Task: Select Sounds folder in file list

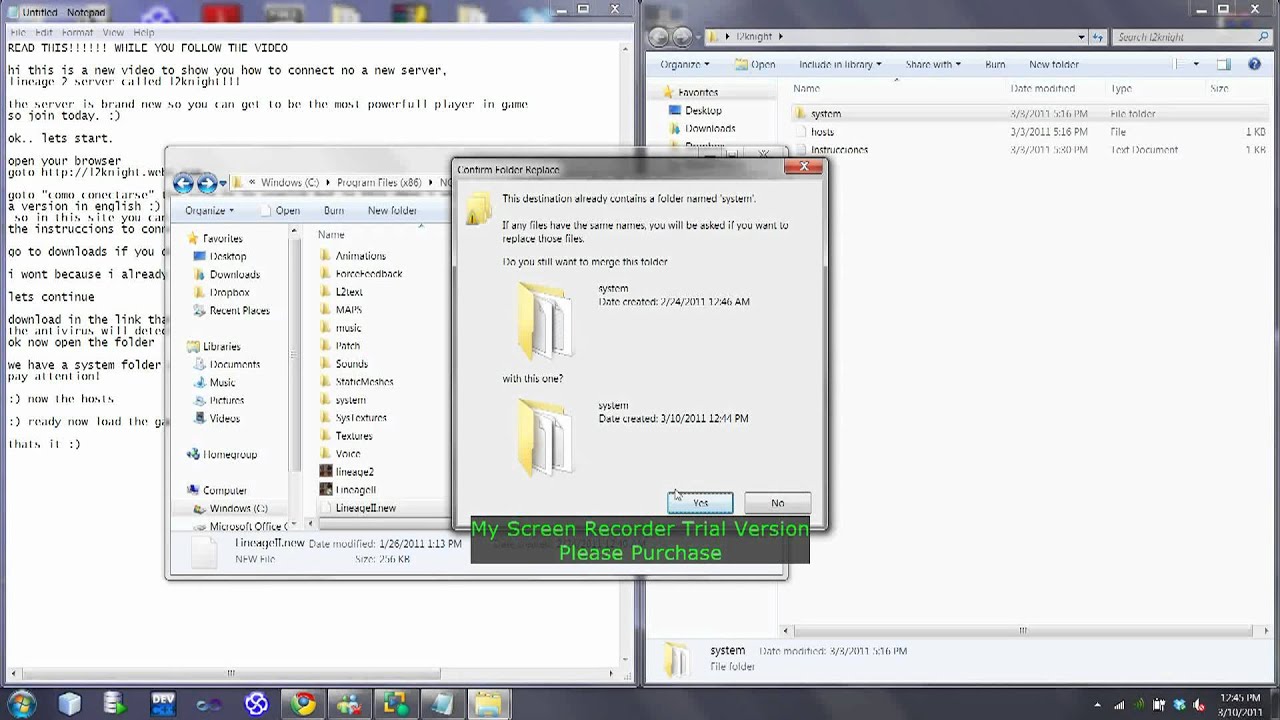Action: [351, 364]
